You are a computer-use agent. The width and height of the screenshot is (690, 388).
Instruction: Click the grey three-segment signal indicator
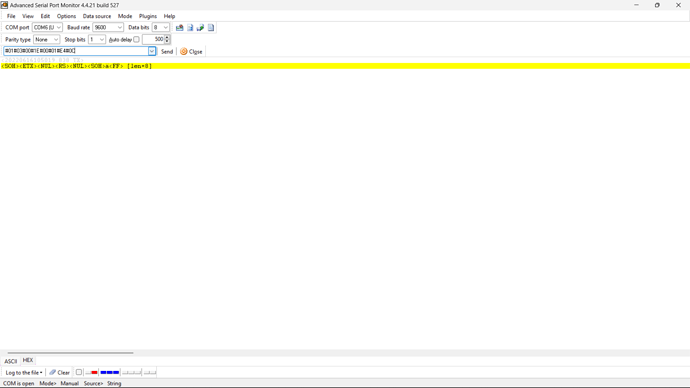pyautogui.click(x=132, y=373)
